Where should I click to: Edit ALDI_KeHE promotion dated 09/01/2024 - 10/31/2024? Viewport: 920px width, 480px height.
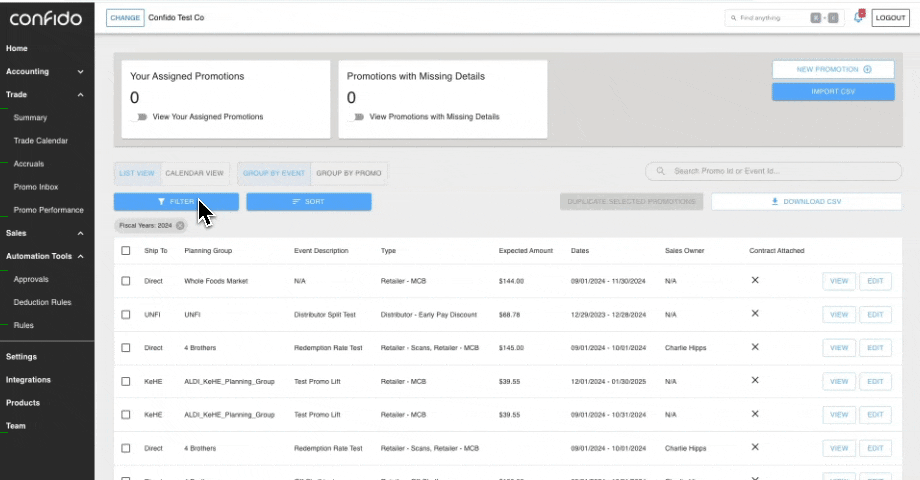point(875,414)
